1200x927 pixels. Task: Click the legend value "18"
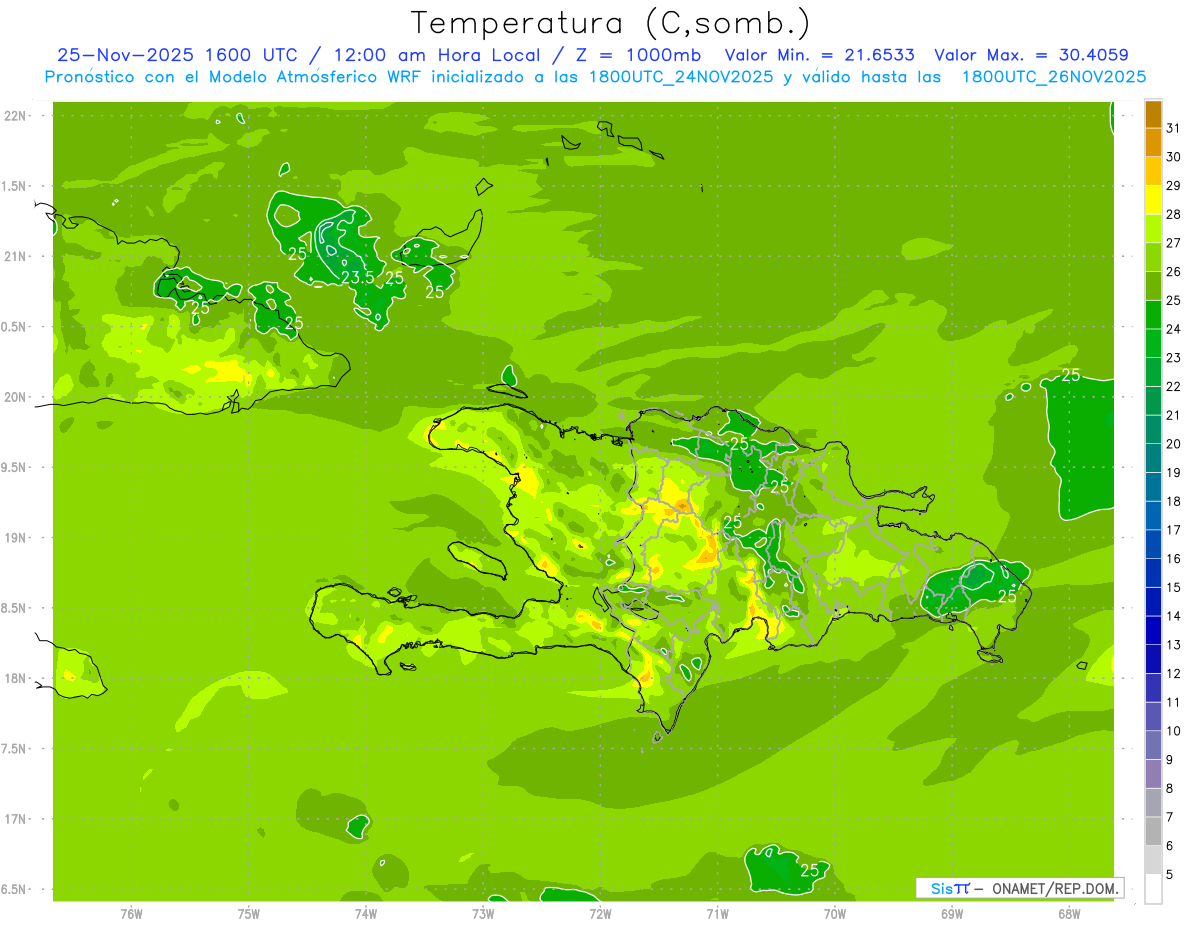point(1174,501)
